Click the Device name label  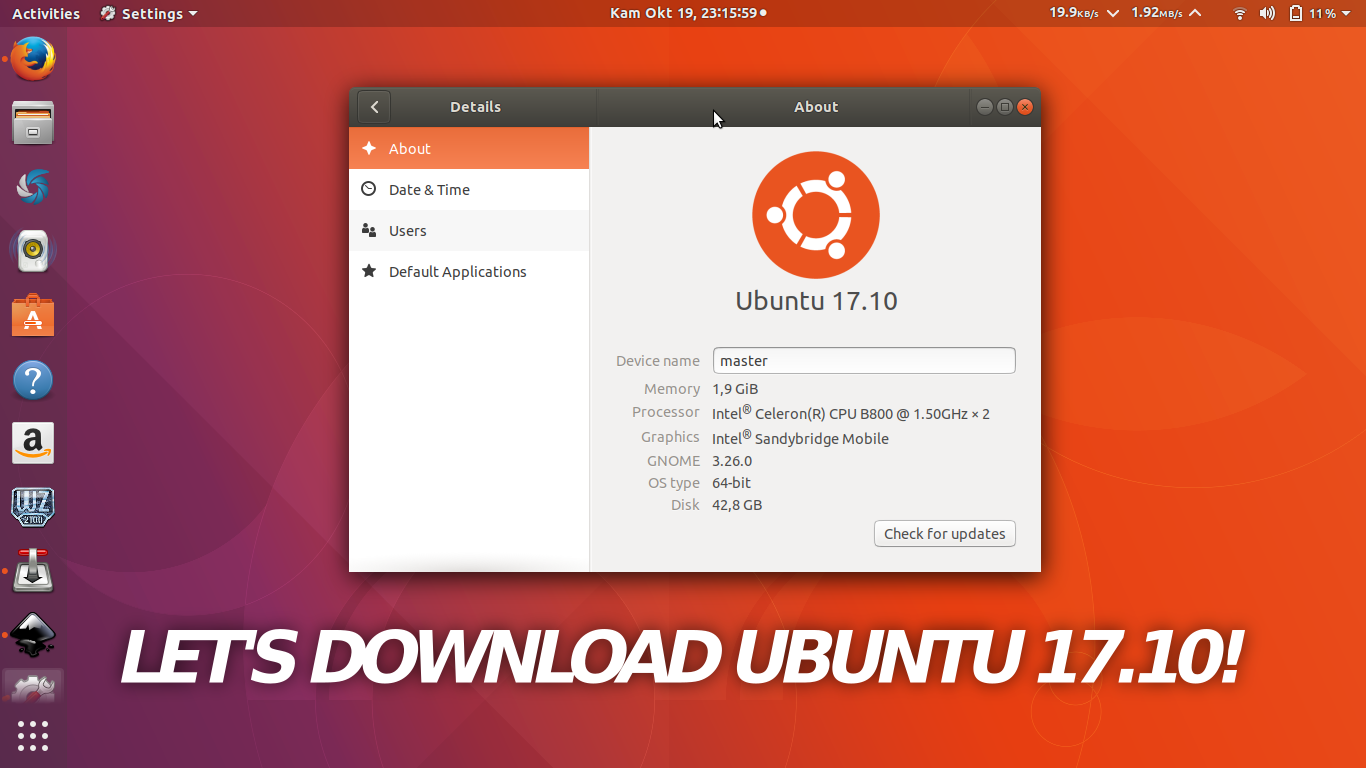(x=658, y=361)
